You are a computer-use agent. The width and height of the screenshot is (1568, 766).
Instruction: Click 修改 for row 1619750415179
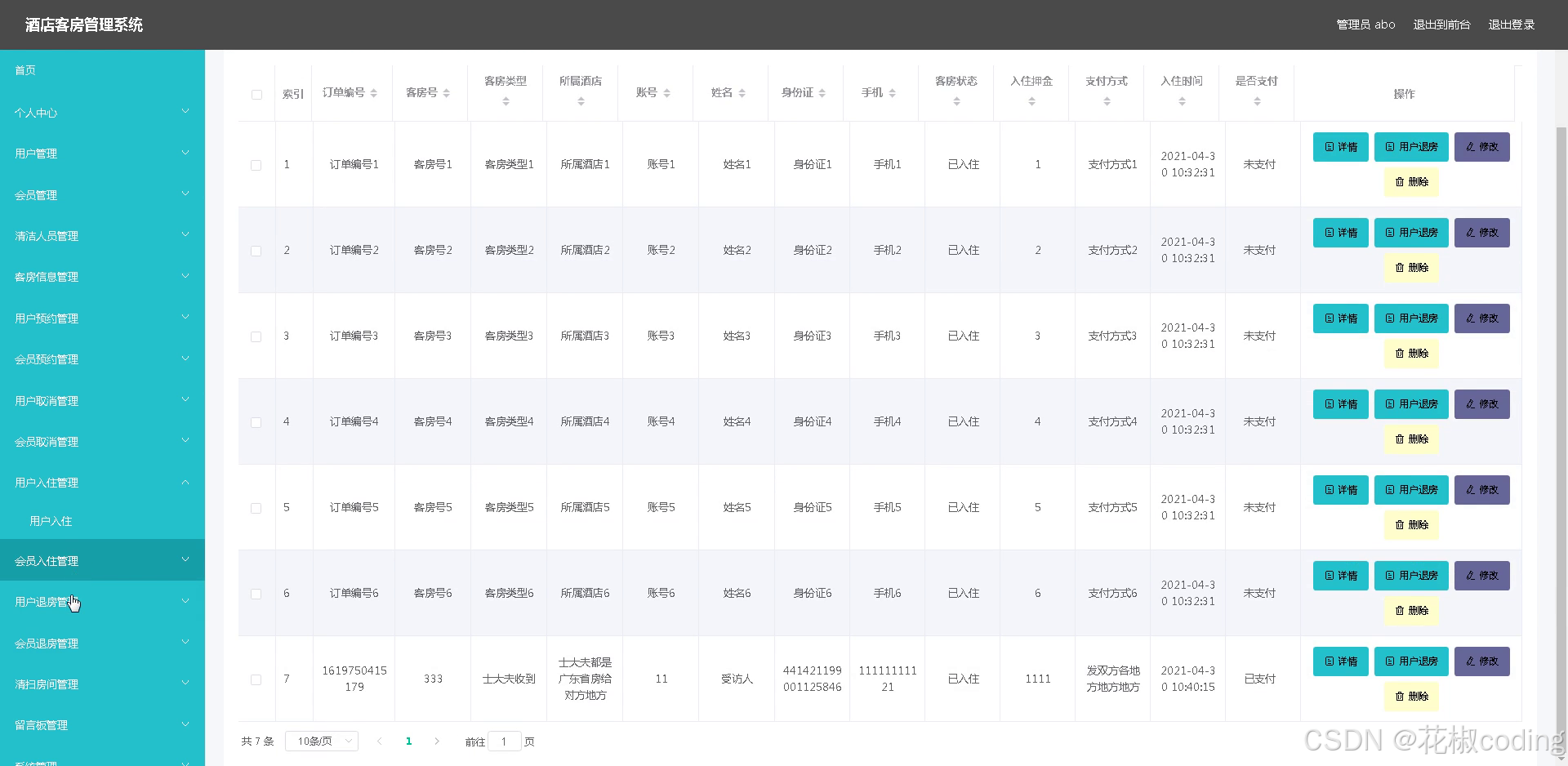click(x=1482, y=661)
